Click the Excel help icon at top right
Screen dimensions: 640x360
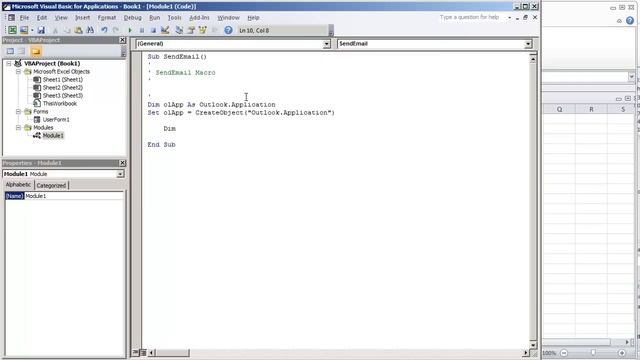click(630, 20)
